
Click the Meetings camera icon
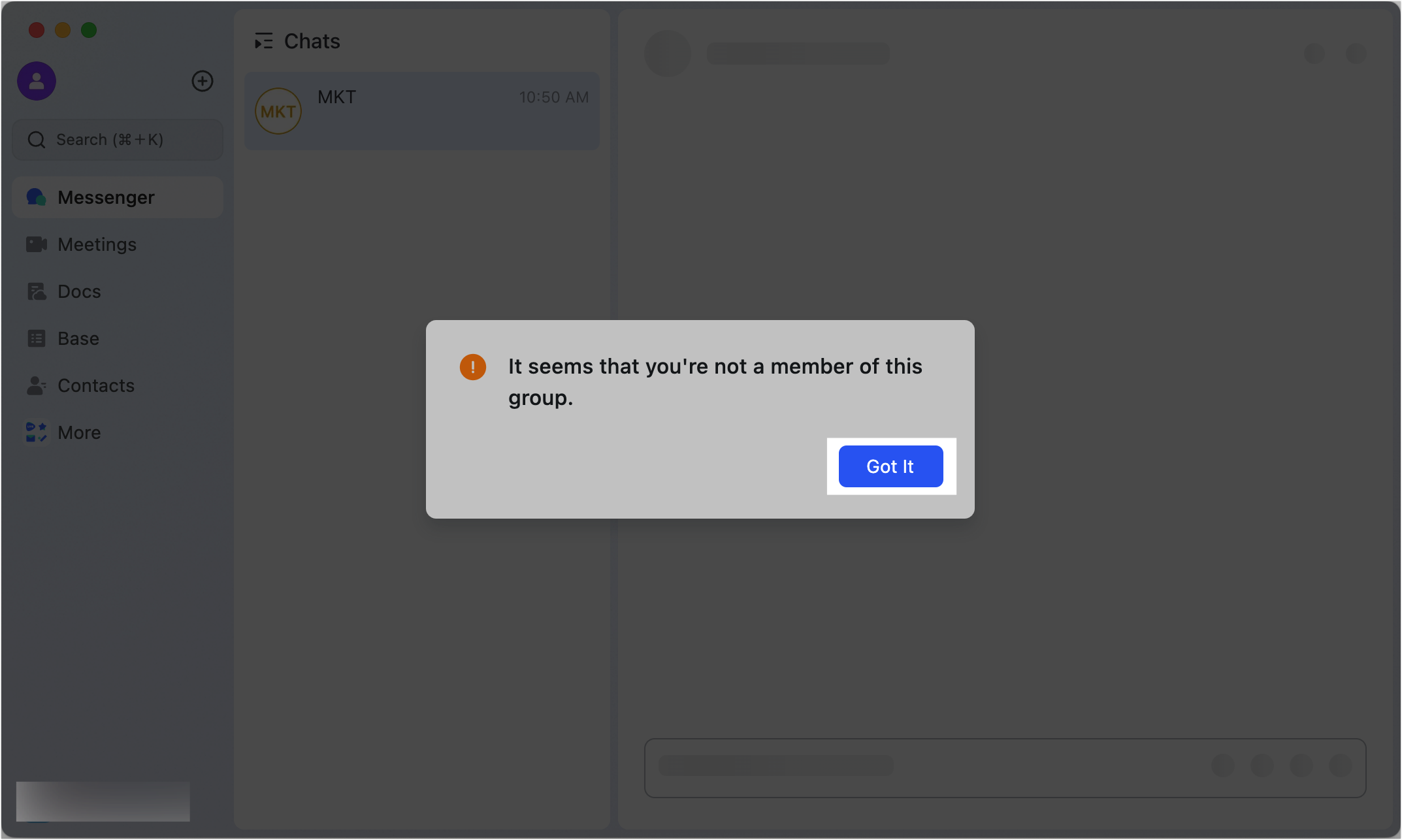(x=37, y=244)
